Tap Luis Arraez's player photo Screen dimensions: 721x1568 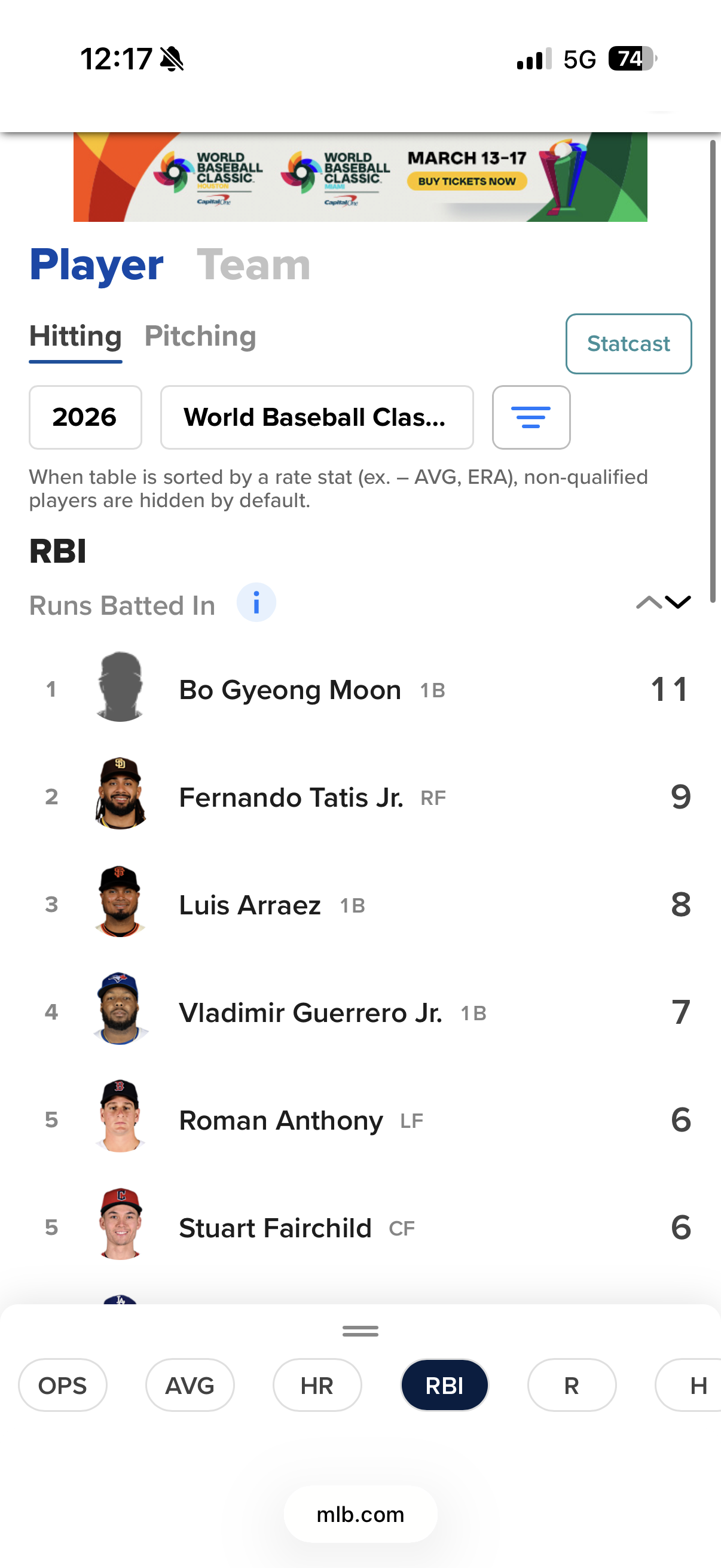click(x=121, y=901)
